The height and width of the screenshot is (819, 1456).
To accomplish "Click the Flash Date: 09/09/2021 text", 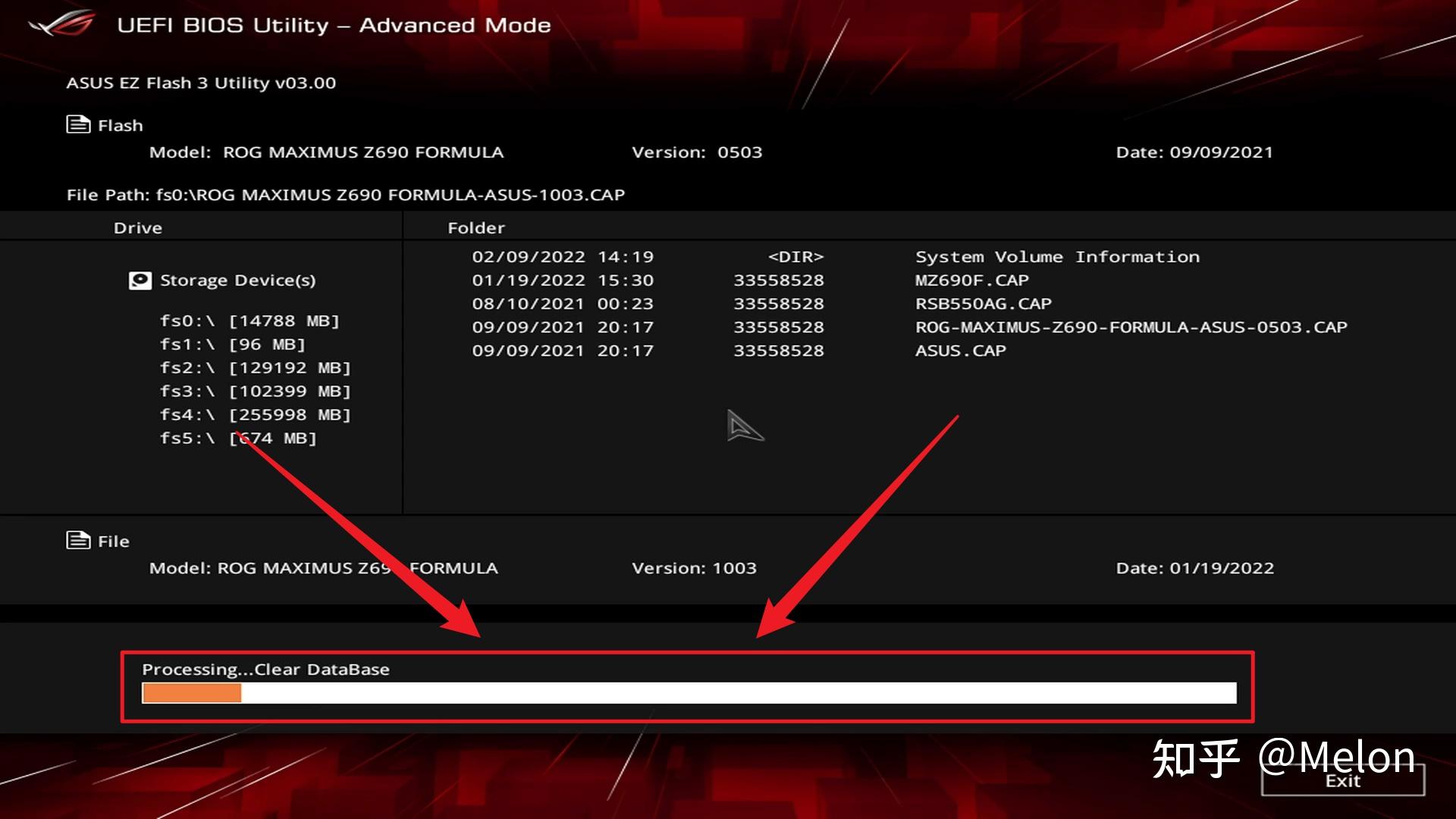I will 1194,152.
